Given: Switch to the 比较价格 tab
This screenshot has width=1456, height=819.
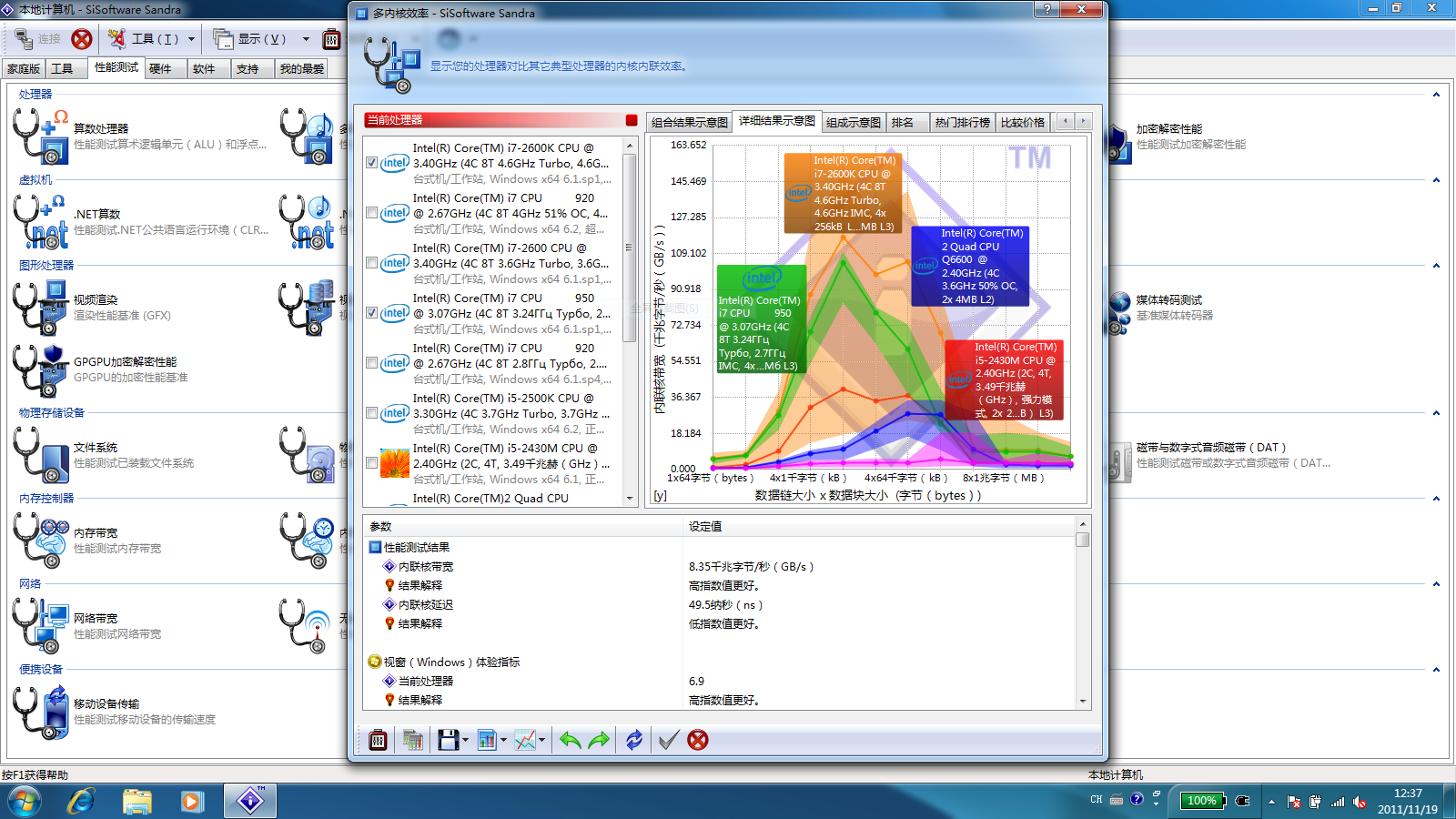Looking at the screenshot, I should tap(1023, 122).
